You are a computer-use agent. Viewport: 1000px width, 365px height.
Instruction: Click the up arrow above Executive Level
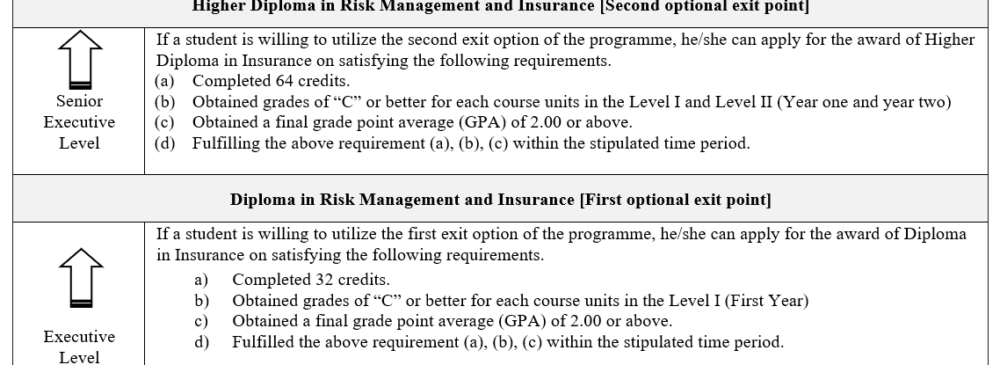pyautogui.click(x=81, y=278)
